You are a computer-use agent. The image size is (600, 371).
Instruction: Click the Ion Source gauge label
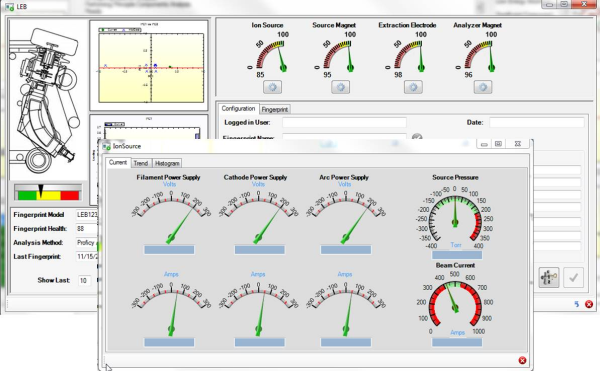(267, 25)
